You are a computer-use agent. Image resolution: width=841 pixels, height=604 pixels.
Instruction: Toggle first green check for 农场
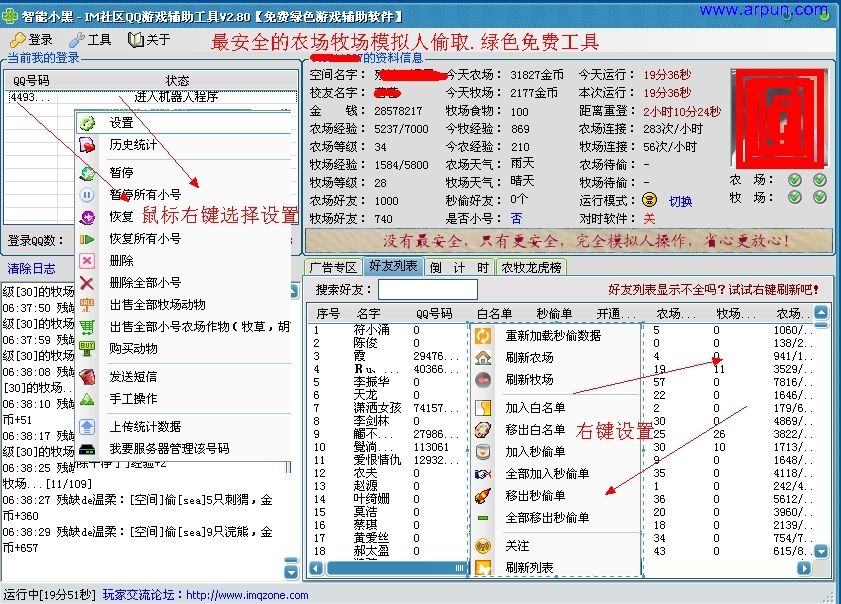794,180
